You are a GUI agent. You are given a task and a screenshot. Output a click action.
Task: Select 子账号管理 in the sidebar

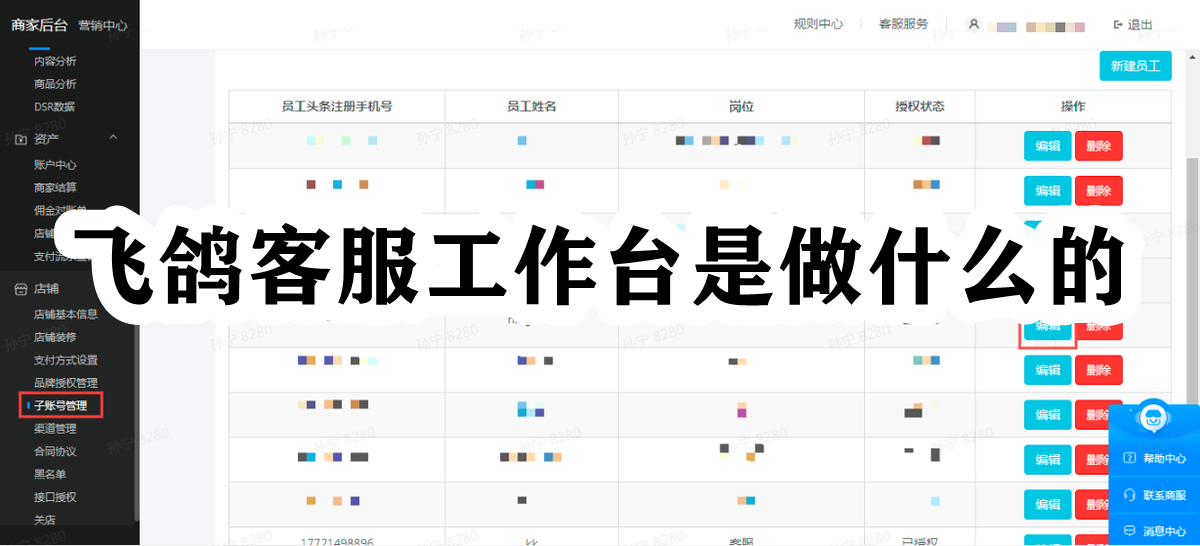click(x=60, y=406)
